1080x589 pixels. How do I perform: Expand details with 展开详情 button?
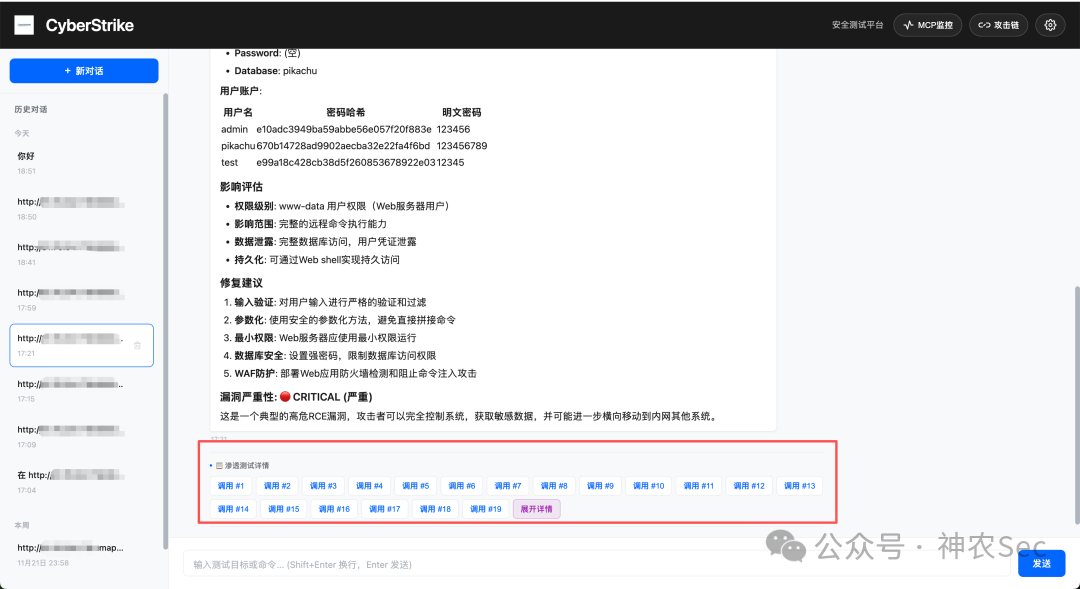click(537, 509)
